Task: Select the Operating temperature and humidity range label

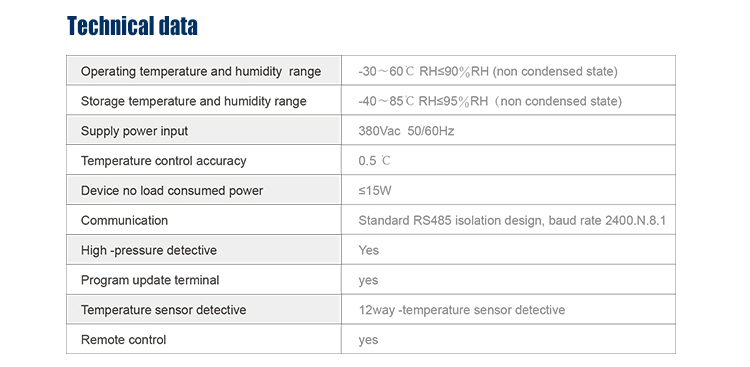Action: point(201,72)
